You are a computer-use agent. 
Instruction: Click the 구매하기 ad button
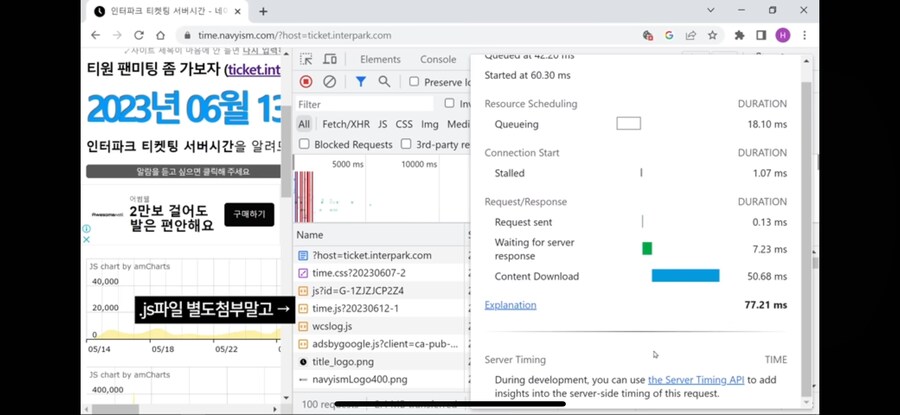coord(249,215)
